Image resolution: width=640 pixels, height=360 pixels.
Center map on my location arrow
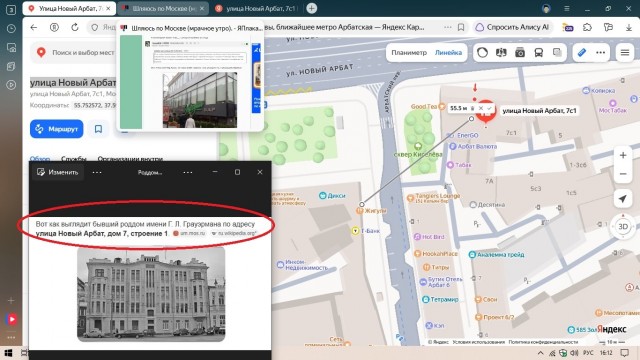click(x=623, y=198)
